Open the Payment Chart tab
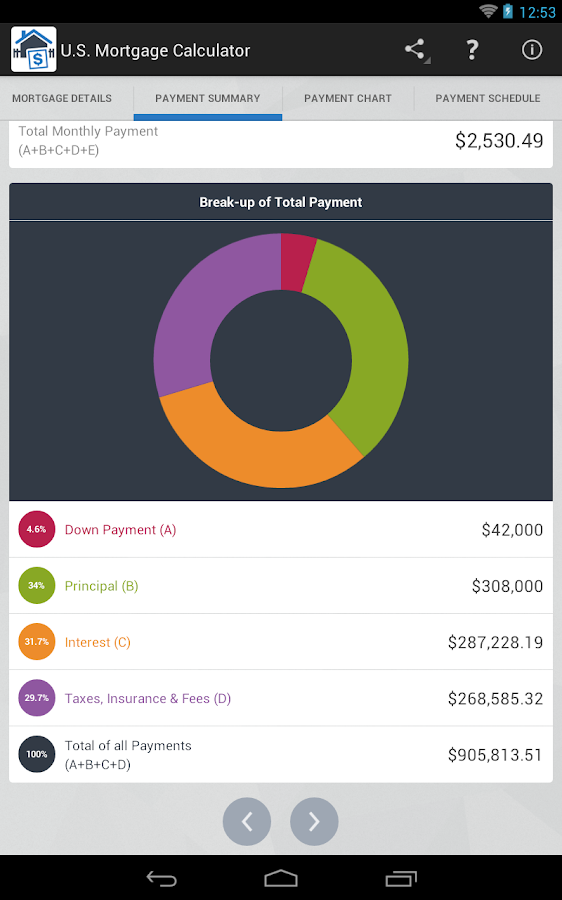 (348, 98)
